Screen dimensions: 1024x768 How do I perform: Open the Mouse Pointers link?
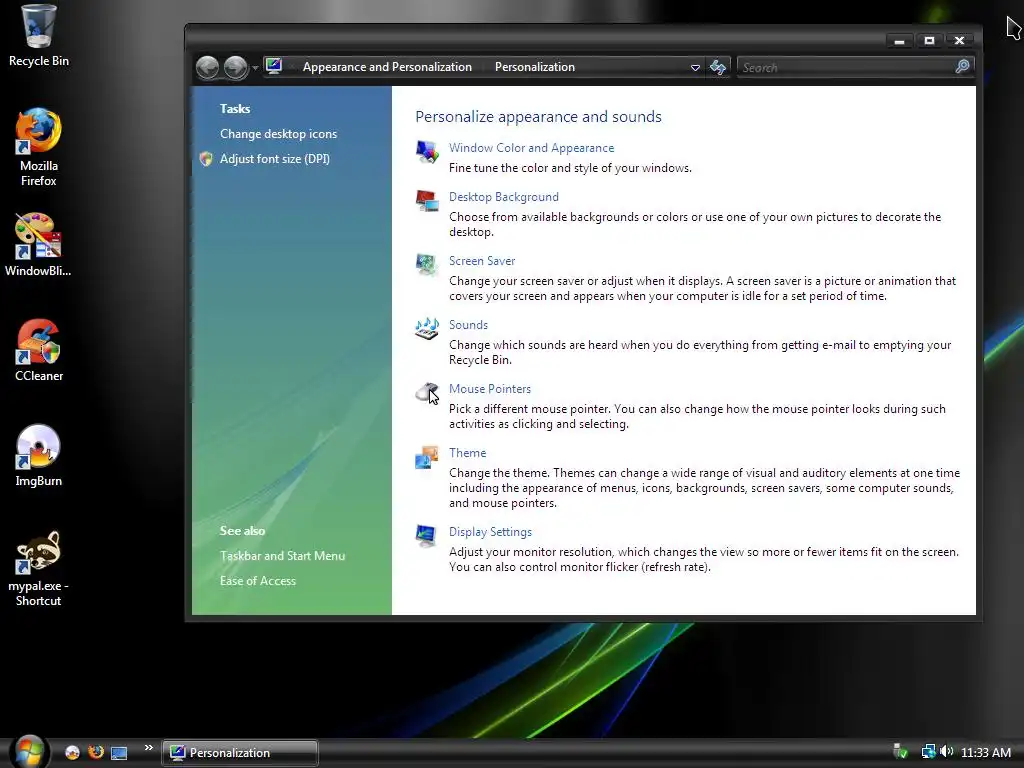[490, 389]
